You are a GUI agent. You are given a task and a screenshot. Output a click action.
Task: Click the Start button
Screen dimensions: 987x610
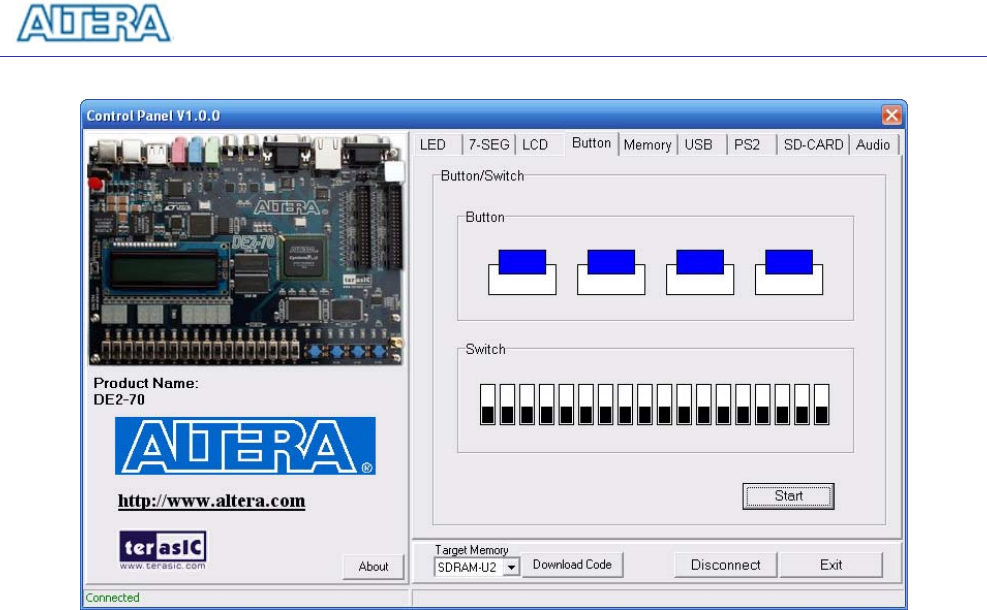[788, 496]
